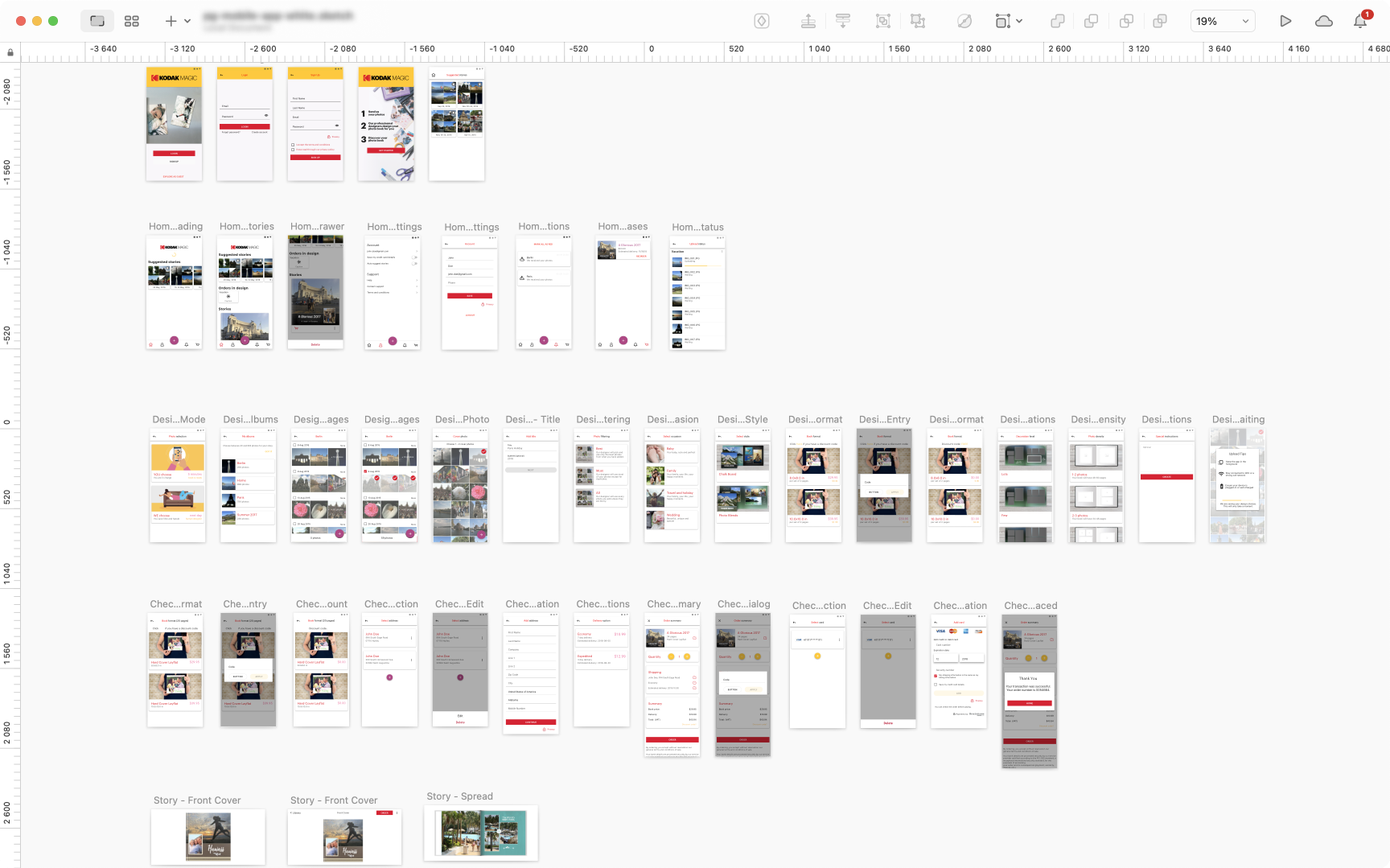The height and width of the screenshot is (868, 1390).
Task: Open the Insert plus dropdown
Action: click(x=177, y=21)
